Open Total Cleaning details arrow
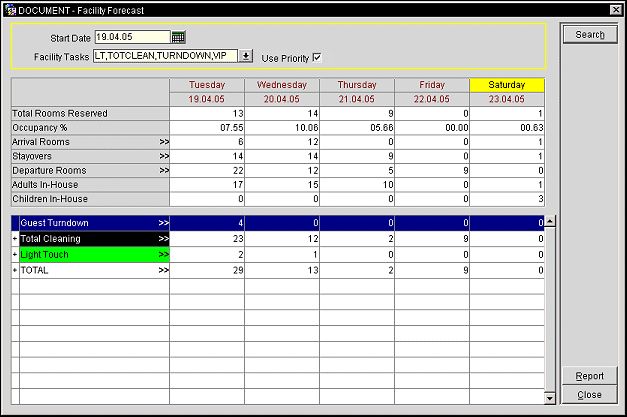This screenshot has width=627, height=417. [163, 238]
